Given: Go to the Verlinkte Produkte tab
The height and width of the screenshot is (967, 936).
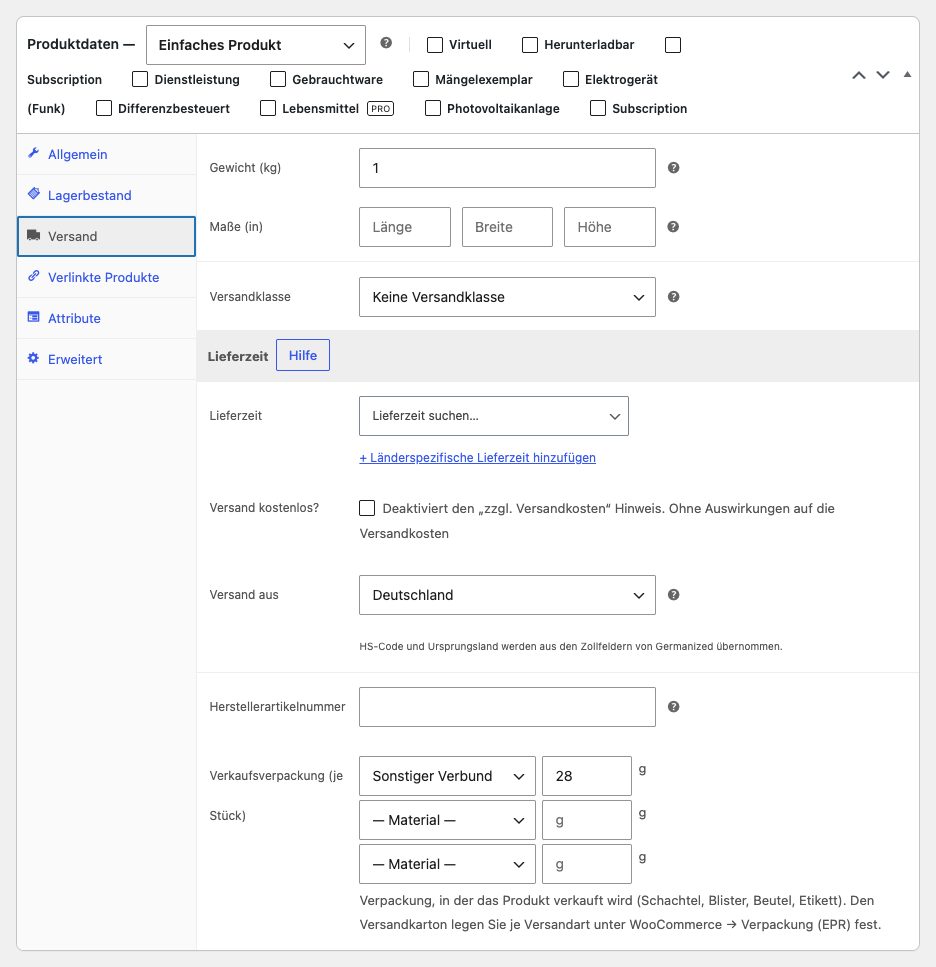Looking at the screenshot, I should 106,278.
